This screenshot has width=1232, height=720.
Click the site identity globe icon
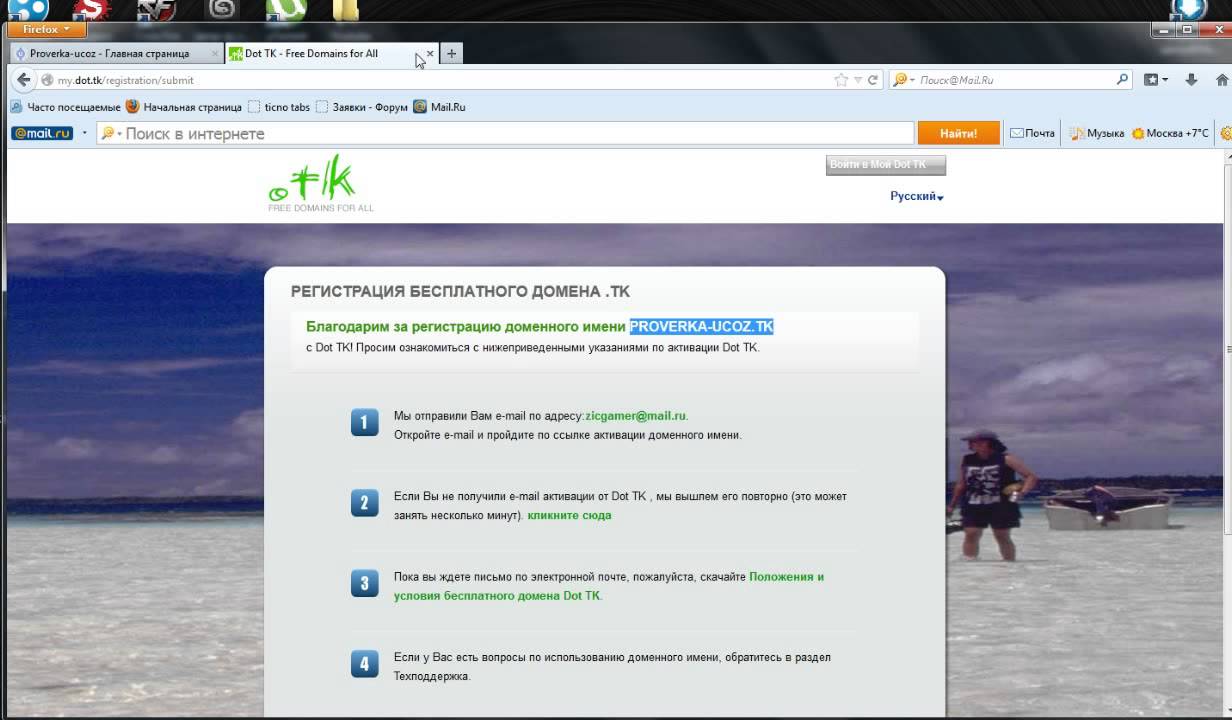(x=47, y=80)
